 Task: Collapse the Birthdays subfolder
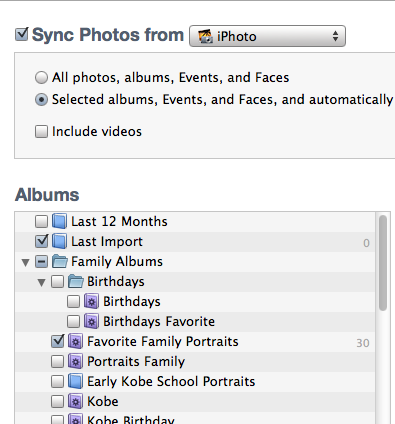41,282
